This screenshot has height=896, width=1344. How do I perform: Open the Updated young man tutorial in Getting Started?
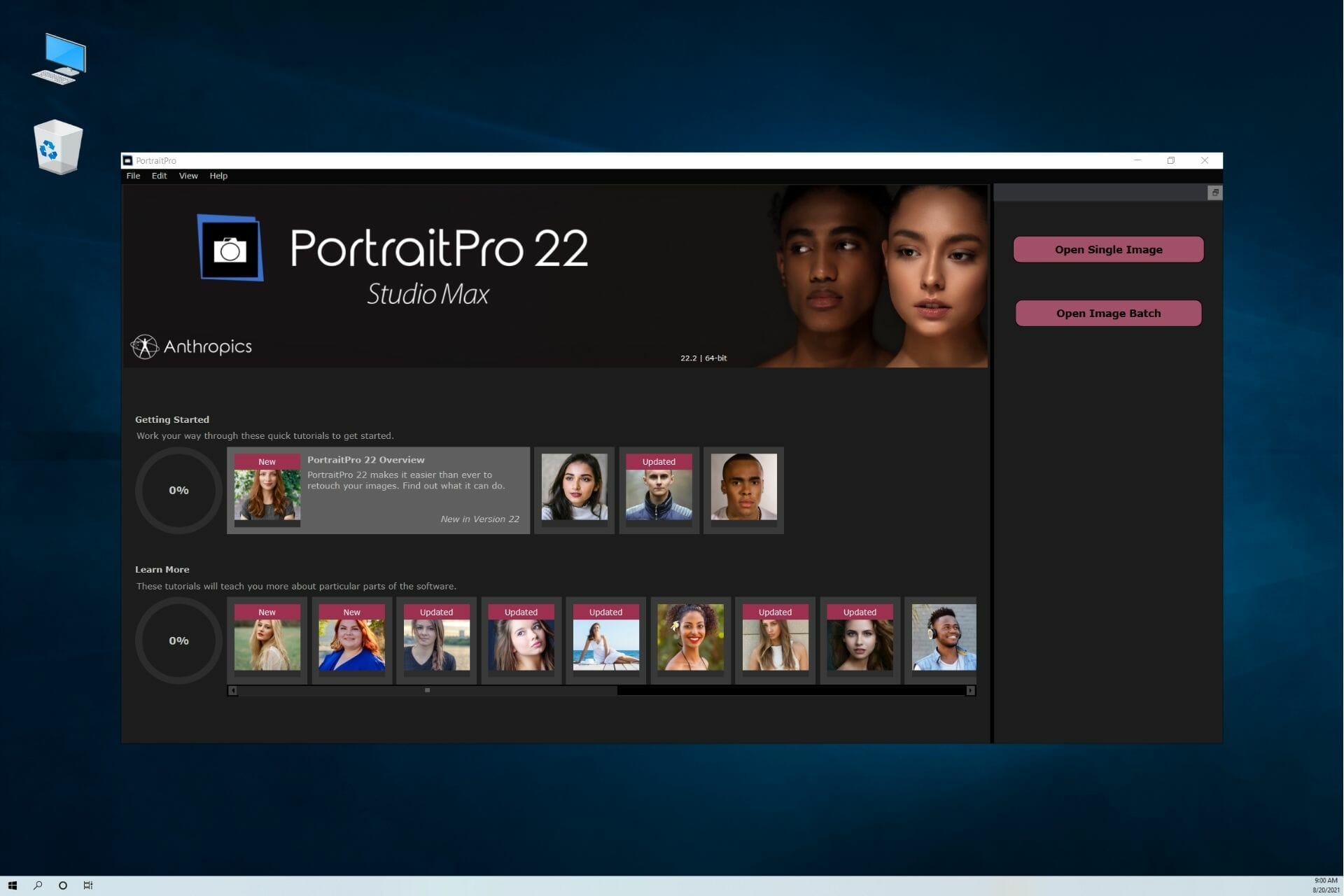tap(659, 491)
